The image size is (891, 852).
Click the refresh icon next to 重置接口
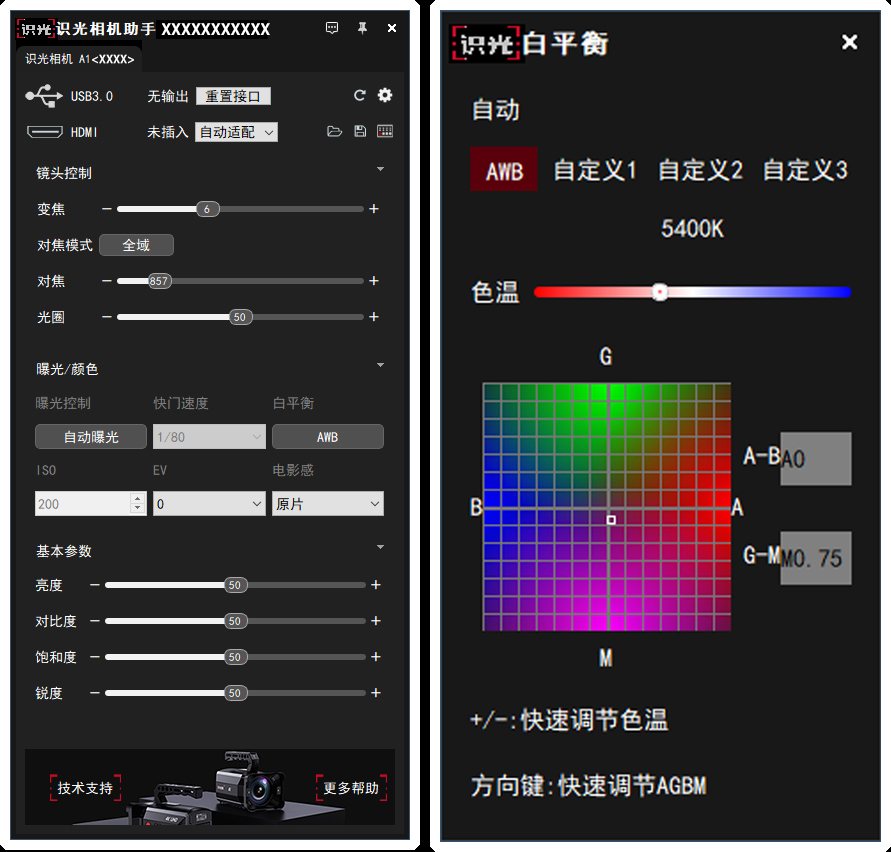[x=359, y=95]
